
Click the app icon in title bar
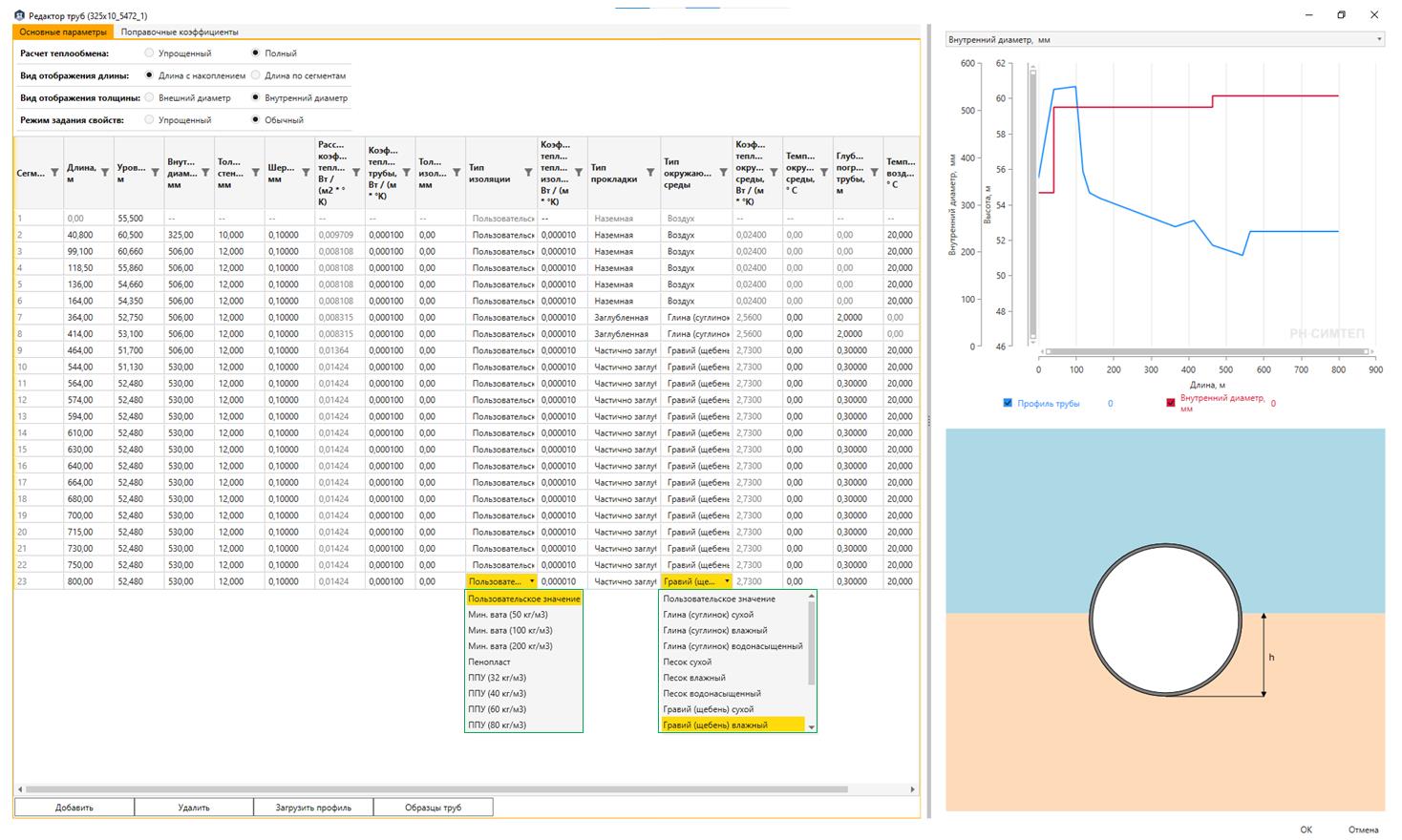pyautogui.click(x=19, y=15)
